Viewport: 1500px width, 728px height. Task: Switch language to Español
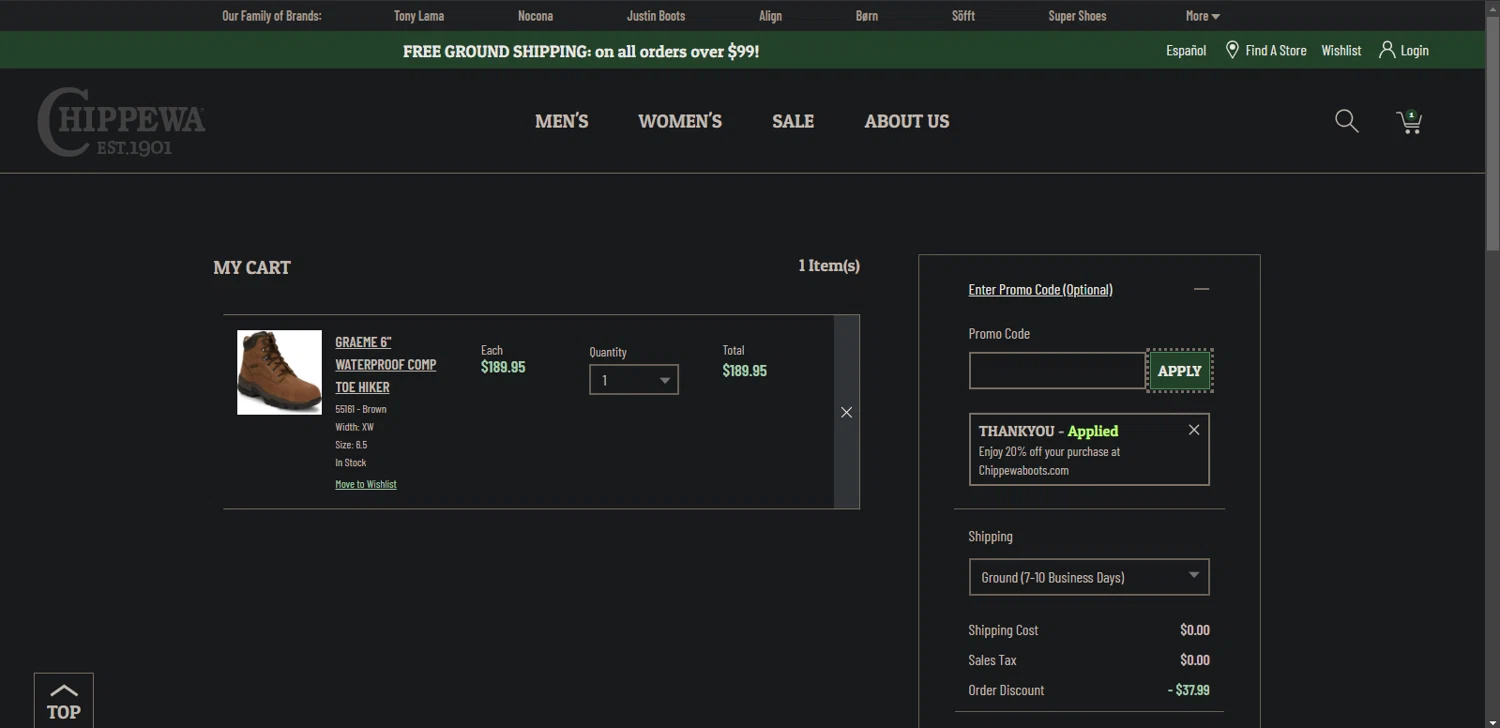coord(1186,50)
